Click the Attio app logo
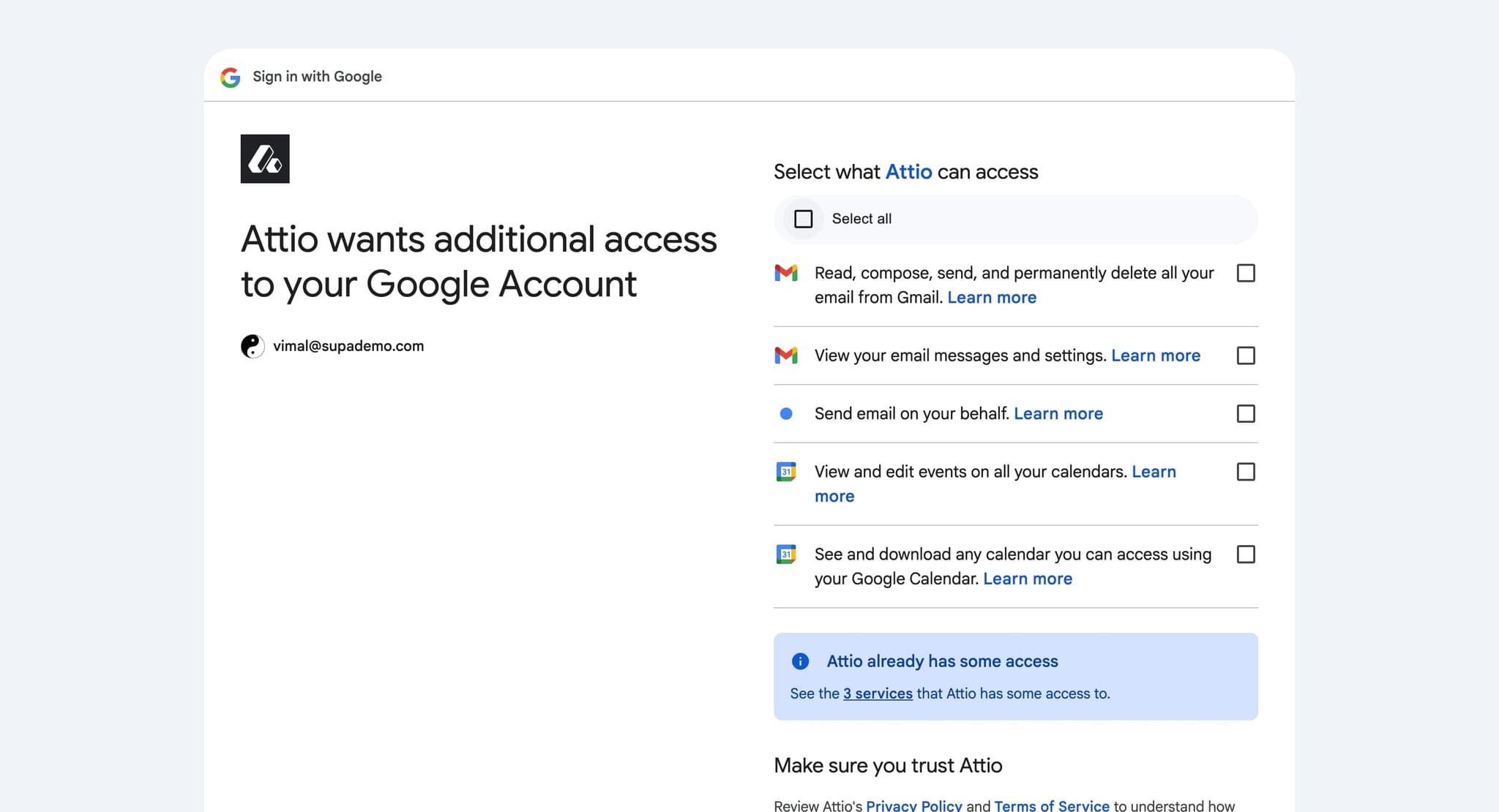 click(265, 159)
